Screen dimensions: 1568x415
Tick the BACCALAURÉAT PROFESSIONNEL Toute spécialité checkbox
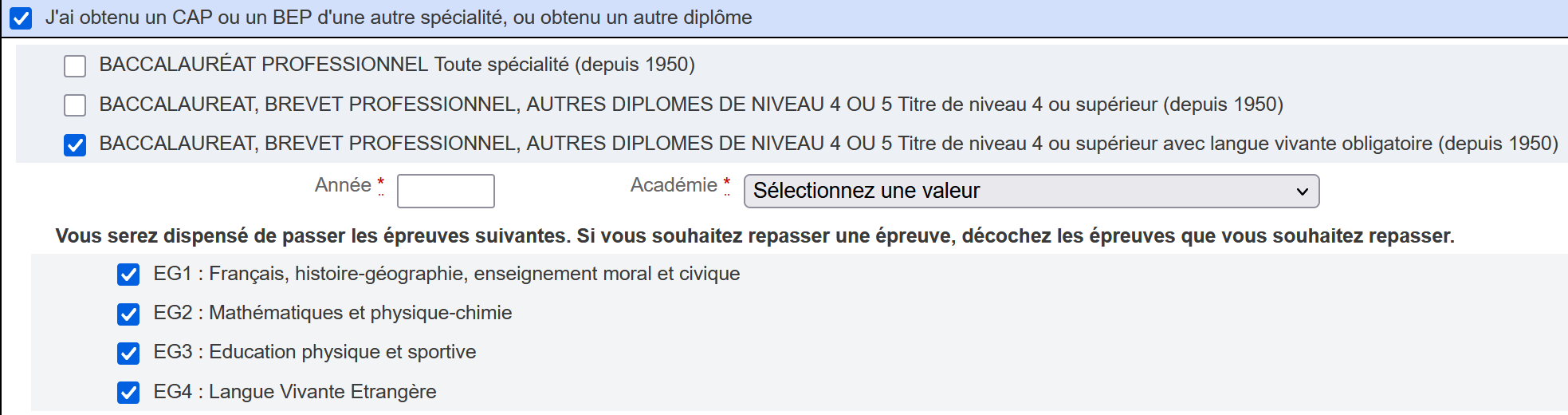pos(75,65)
